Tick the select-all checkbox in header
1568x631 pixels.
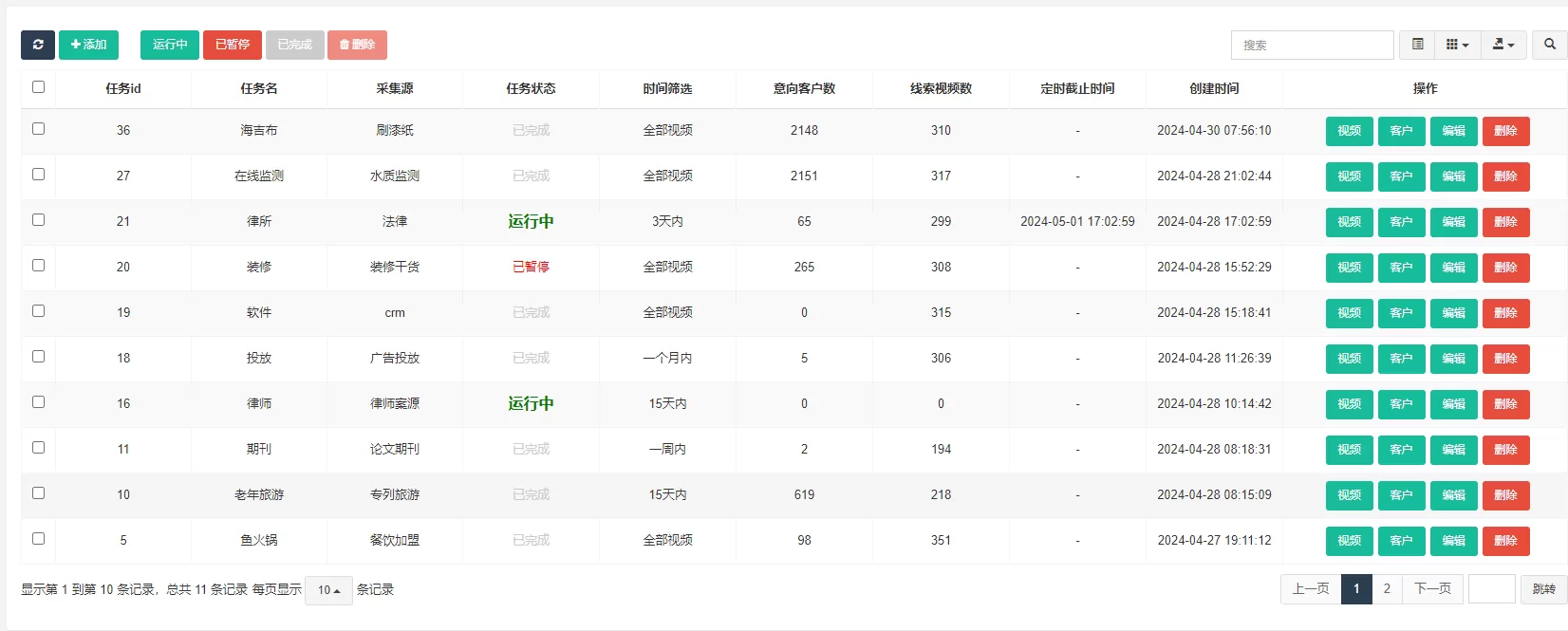[x=39, y=87]
